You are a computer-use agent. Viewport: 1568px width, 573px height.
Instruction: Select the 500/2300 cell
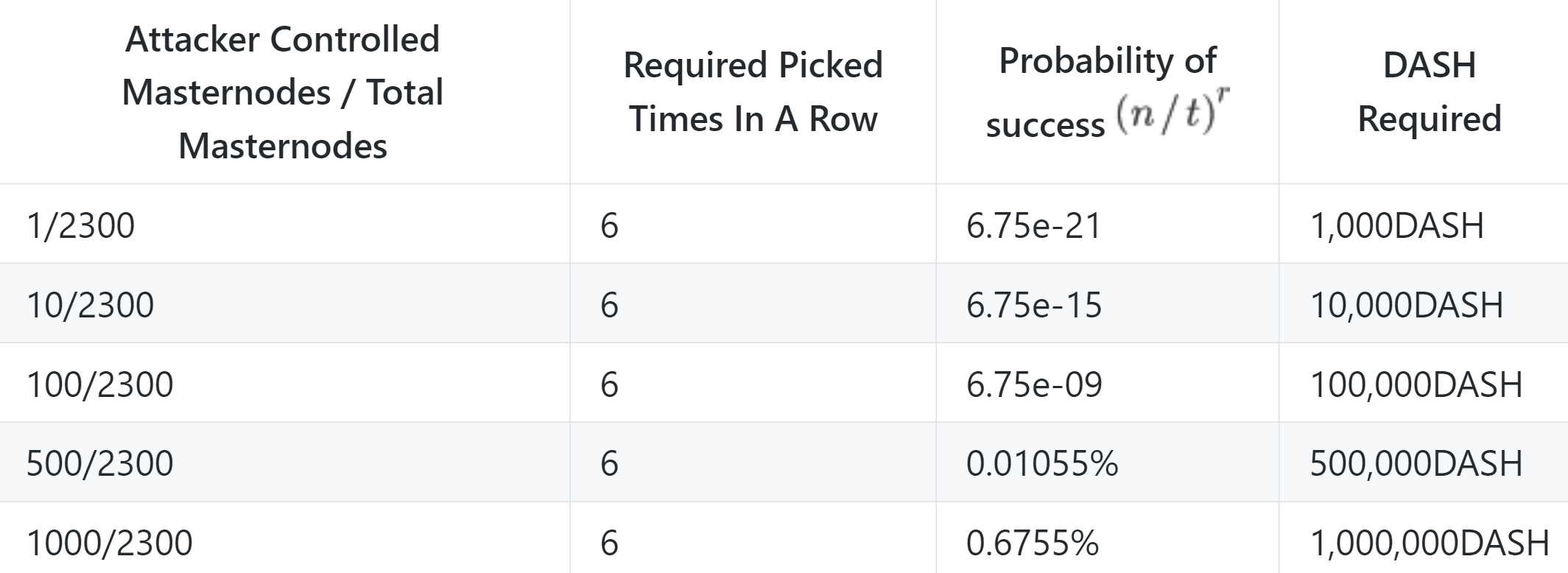point(100,463)
